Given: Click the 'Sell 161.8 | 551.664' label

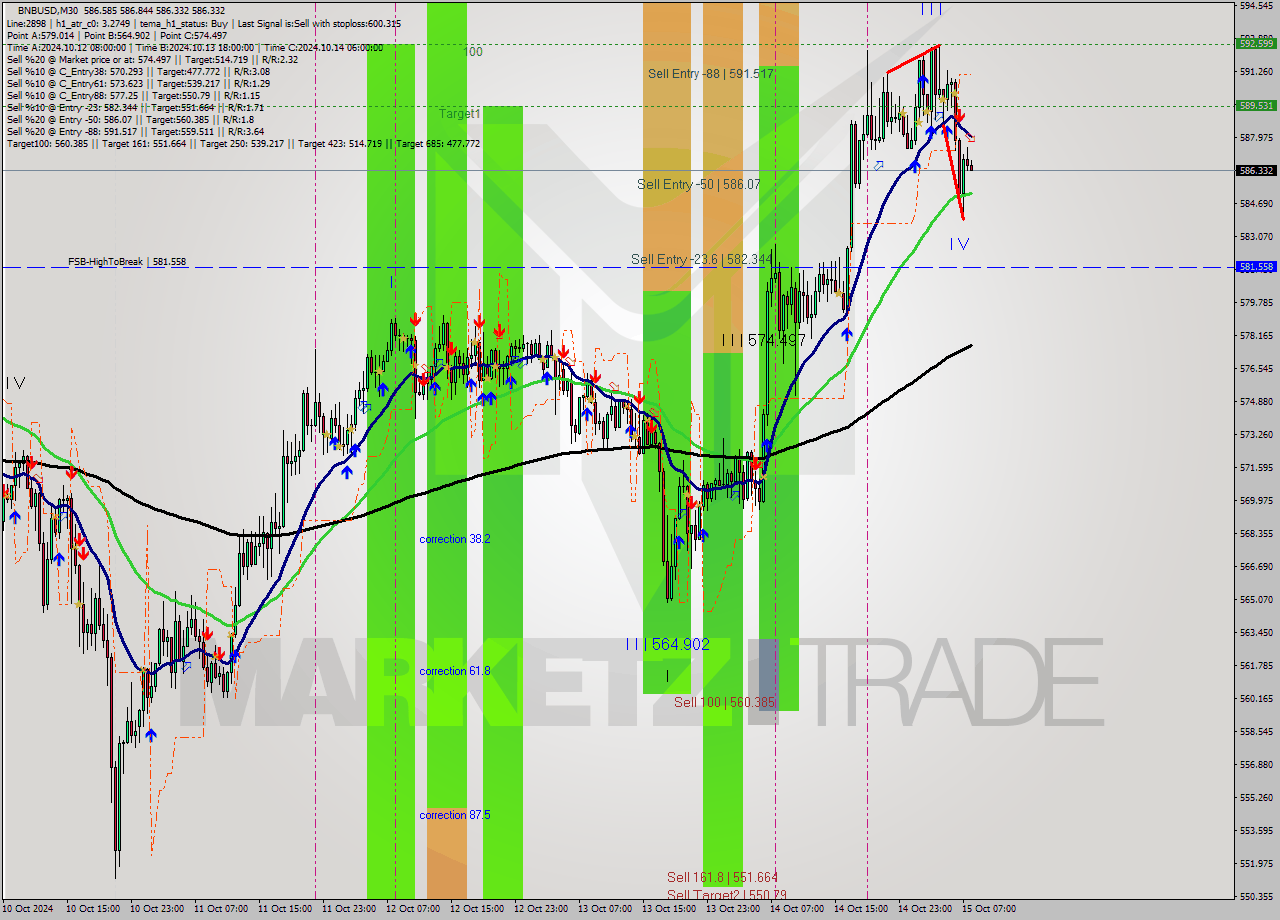Looking at the screenshot, I should [723, 878].
